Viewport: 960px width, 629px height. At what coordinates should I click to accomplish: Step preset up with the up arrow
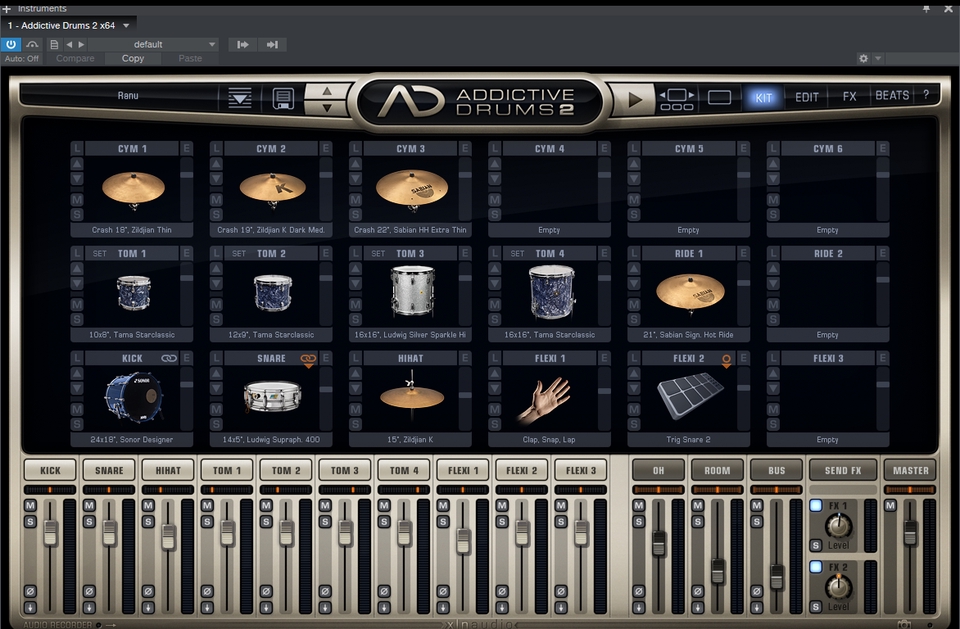click(327, 91)
